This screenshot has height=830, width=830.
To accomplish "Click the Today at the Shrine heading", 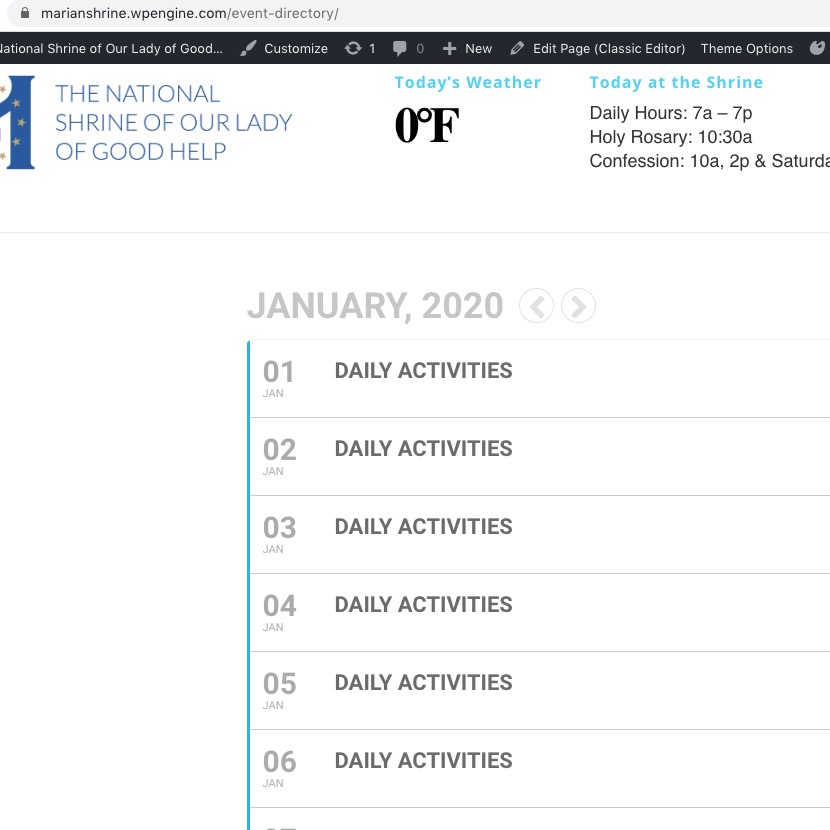I will (676, 83).
